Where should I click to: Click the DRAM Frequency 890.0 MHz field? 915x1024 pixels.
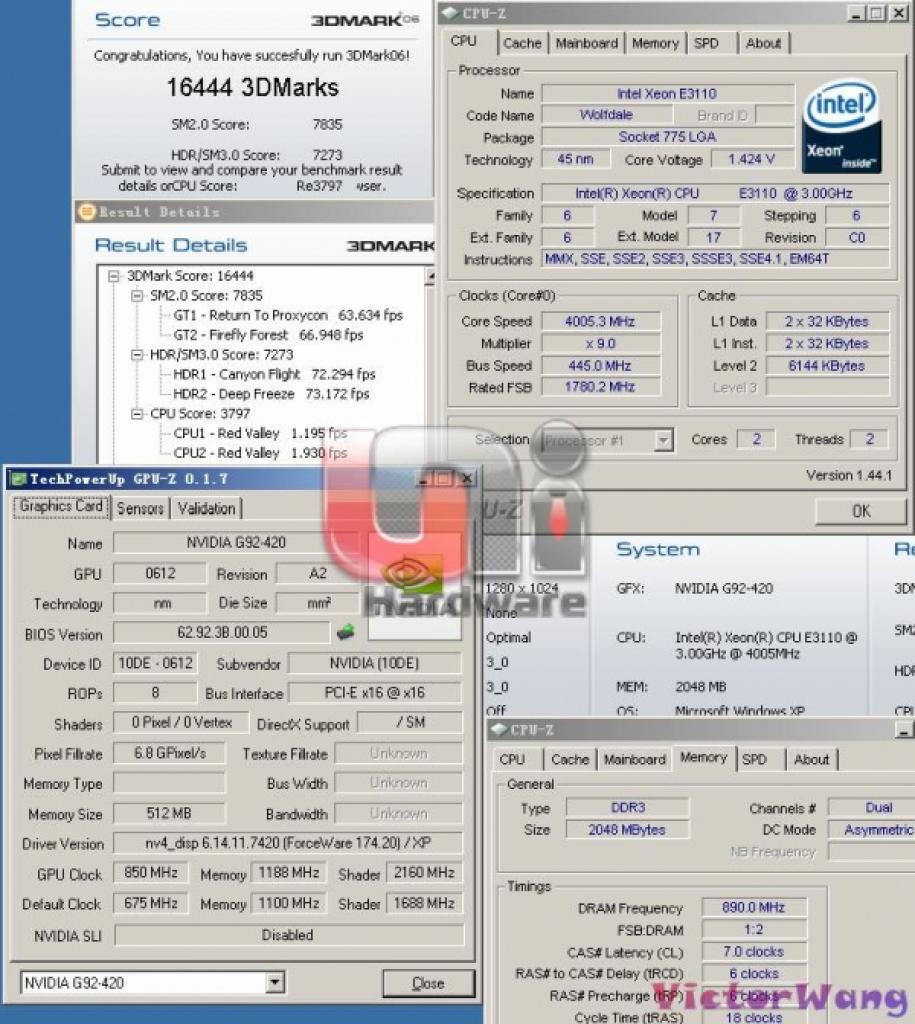(754, 907)
